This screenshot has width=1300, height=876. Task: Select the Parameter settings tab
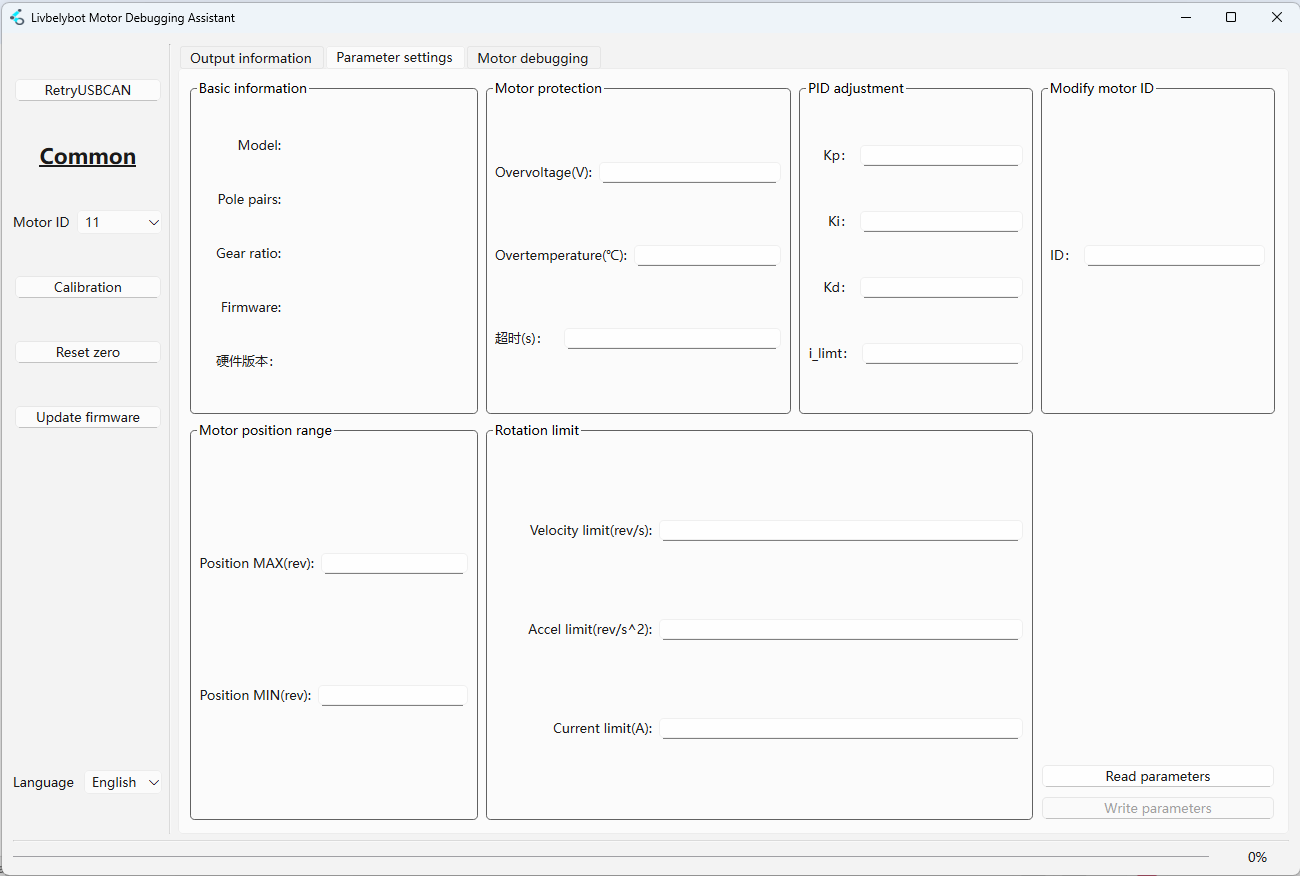pyautogui.click(x=394, y=58)
